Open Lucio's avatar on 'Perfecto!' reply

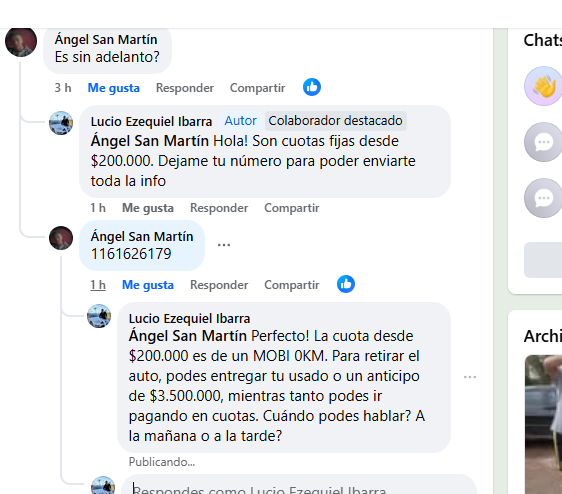coord(99,316)
